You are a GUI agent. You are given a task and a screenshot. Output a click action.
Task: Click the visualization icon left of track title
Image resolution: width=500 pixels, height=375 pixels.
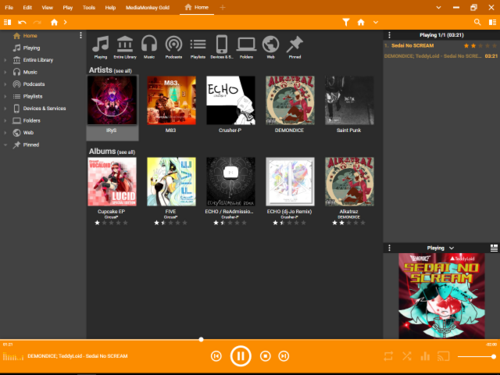[x=13, y=357]
